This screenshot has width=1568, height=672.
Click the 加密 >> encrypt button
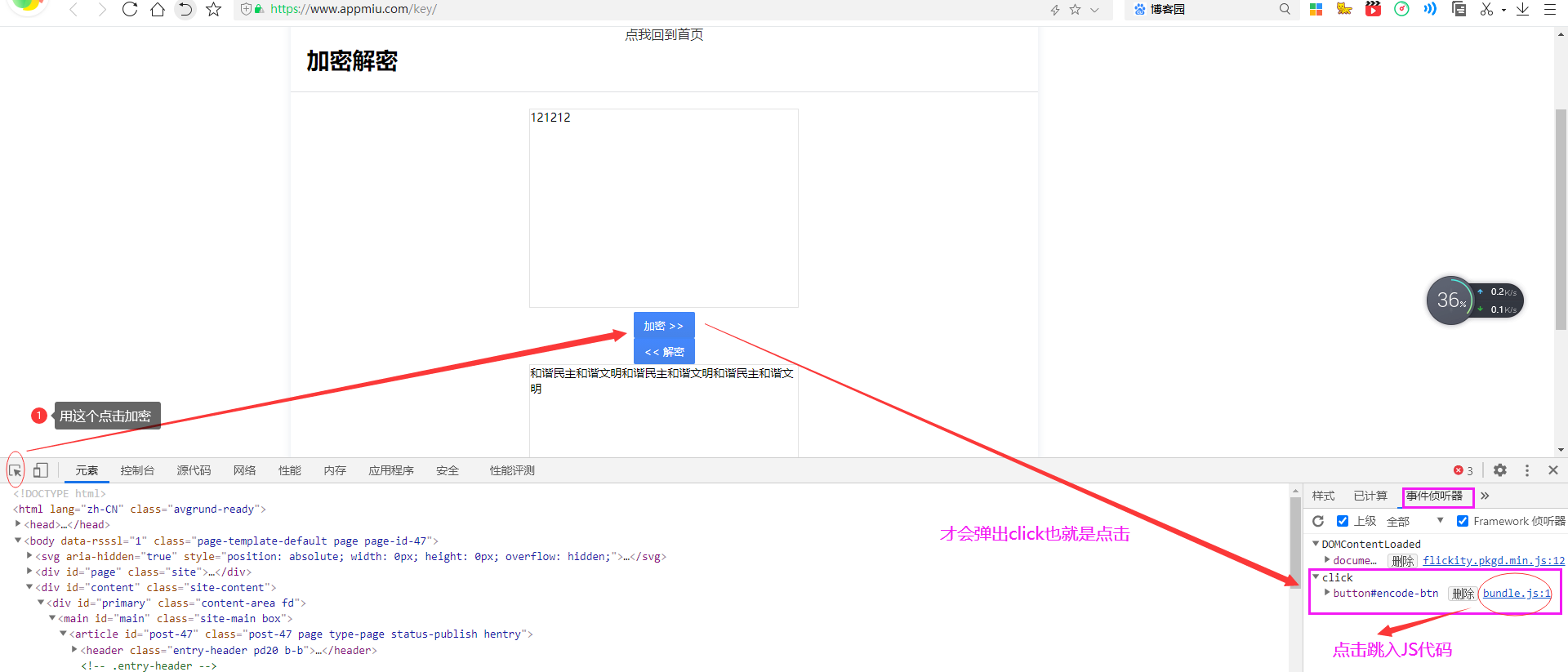(x=664, y=325)
